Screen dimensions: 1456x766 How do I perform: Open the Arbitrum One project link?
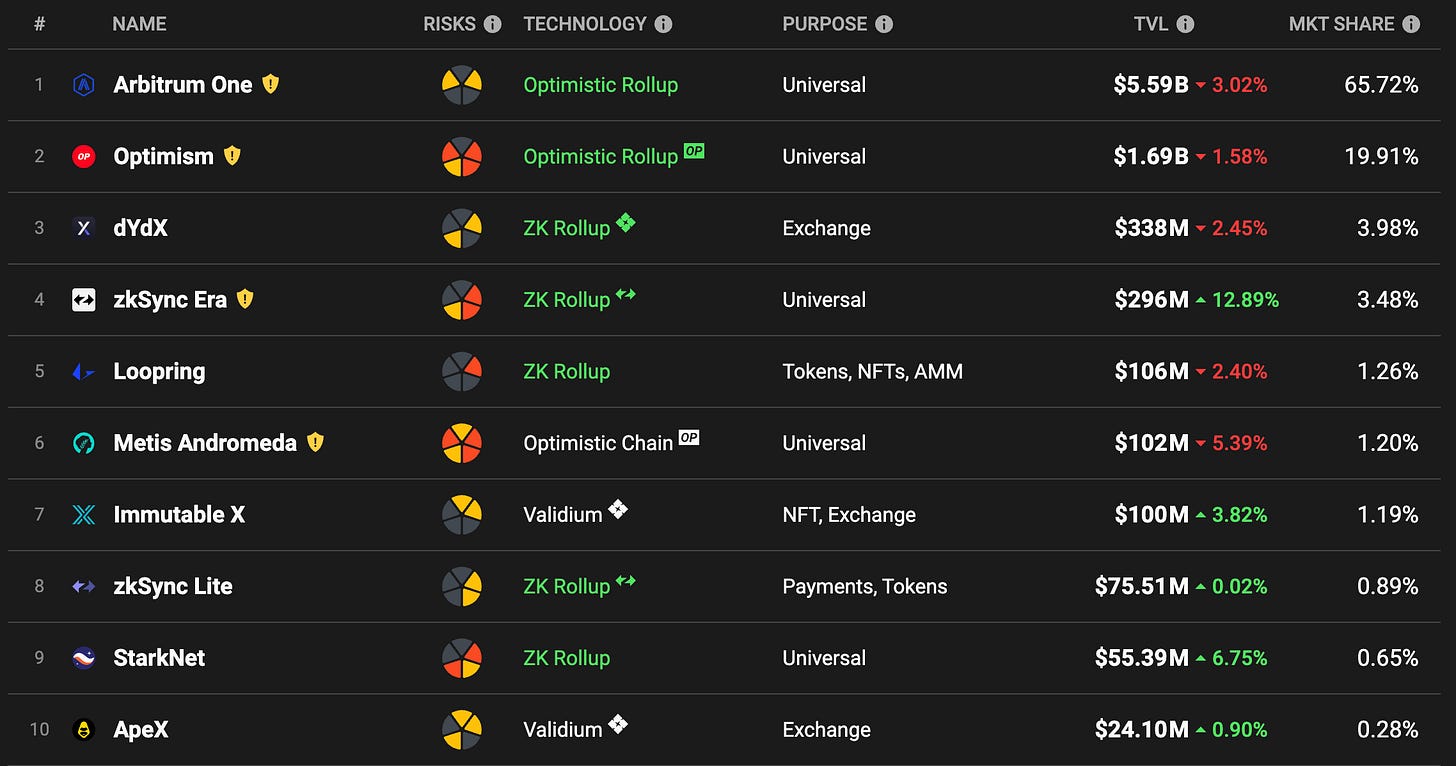pyautogui.click(x=183, y=85)
